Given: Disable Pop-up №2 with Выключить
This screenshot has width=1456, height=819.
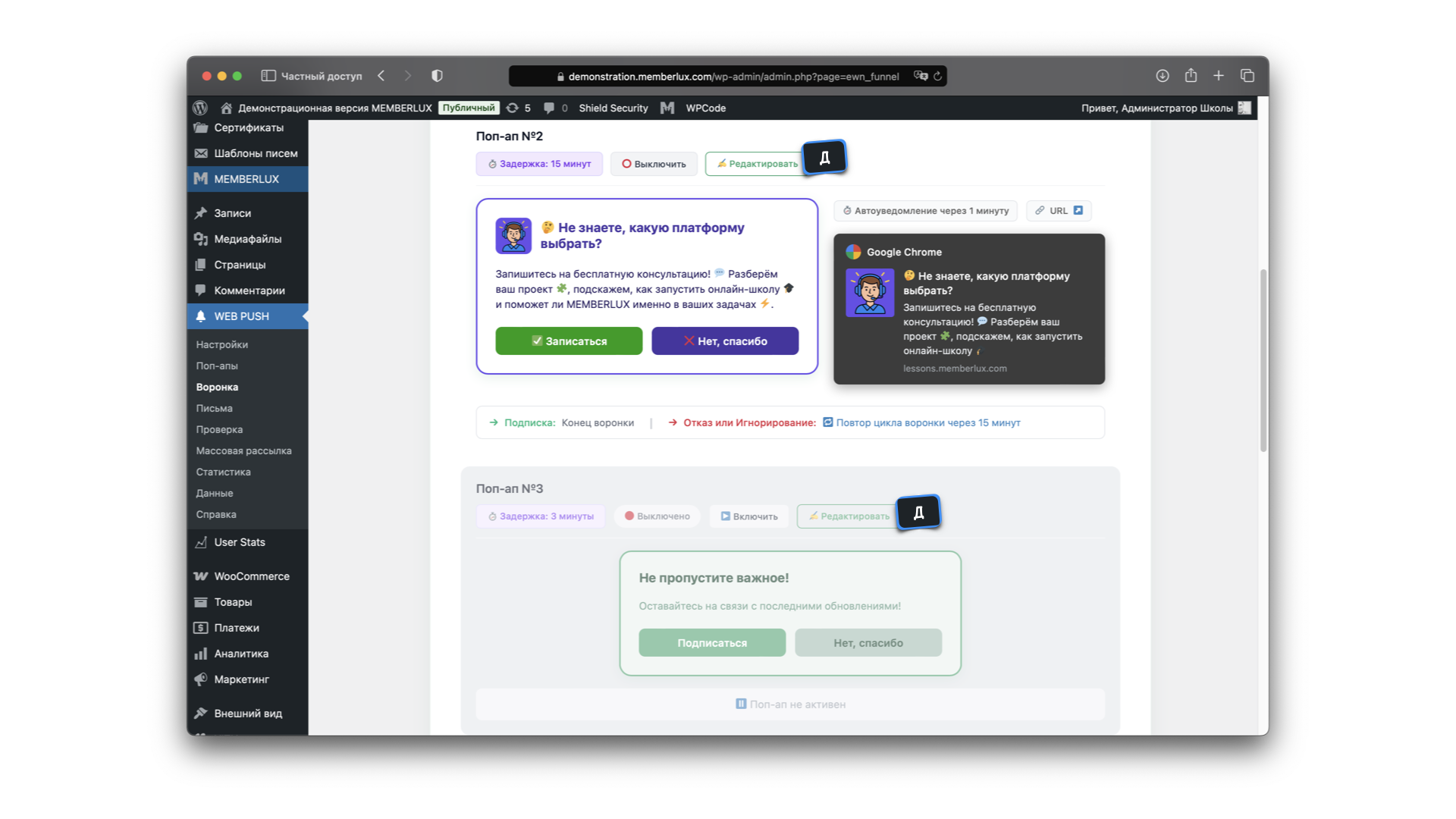Looking at the screenshot, I should [654, 164].
